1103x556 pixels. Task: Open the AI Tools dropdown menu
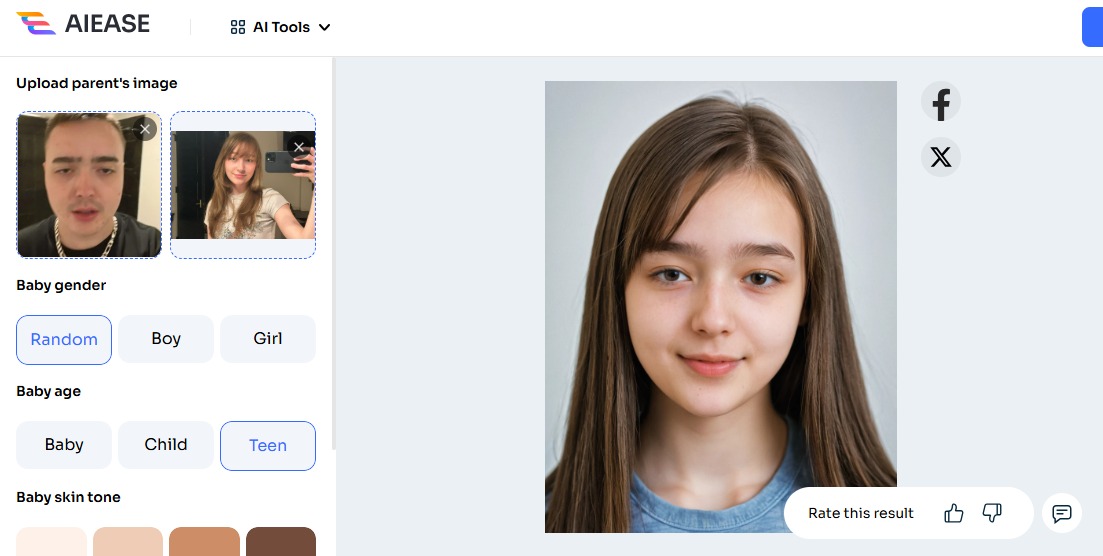click(281, 27)
